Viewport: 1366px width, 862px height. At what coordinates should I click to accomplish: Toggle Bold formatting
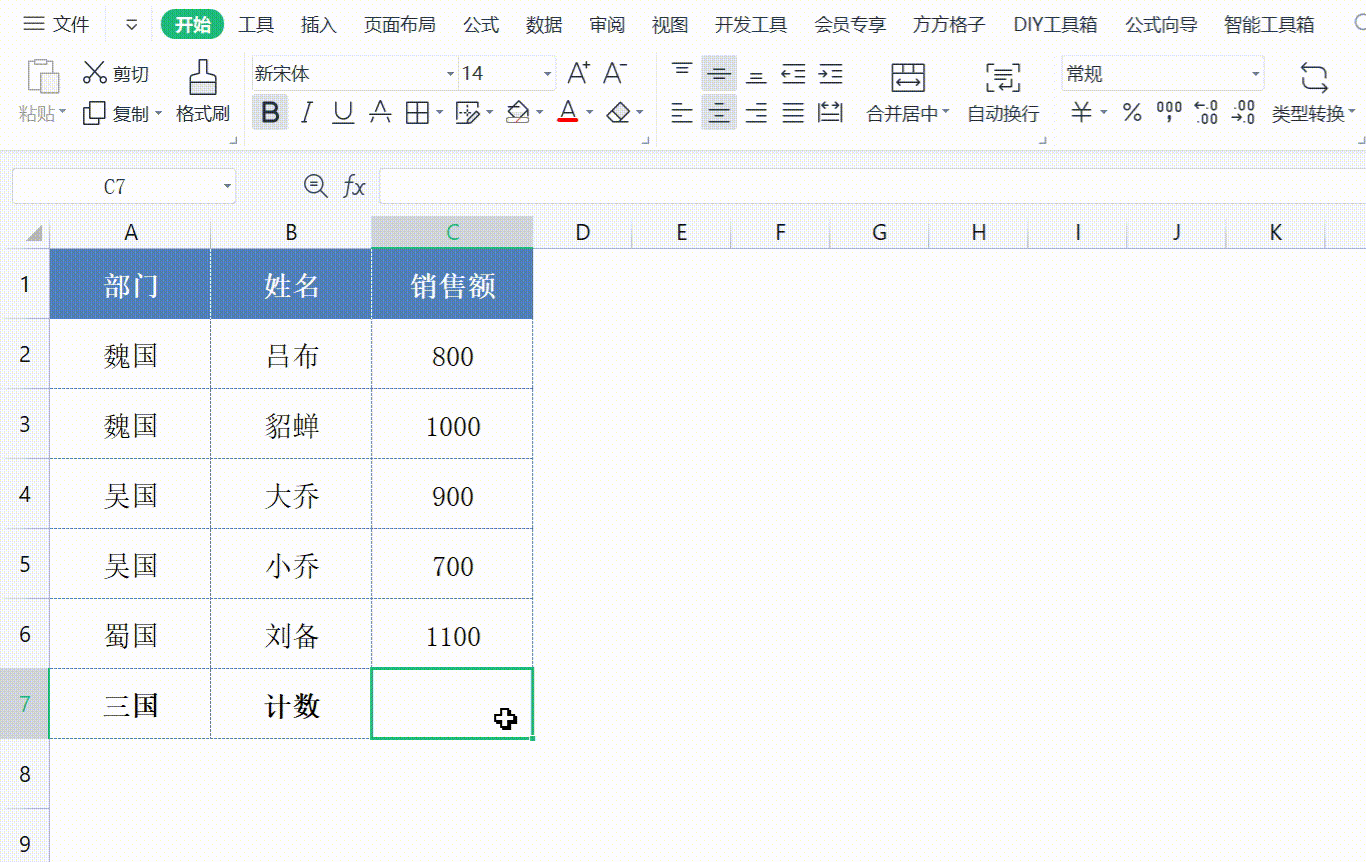[269, 112]
